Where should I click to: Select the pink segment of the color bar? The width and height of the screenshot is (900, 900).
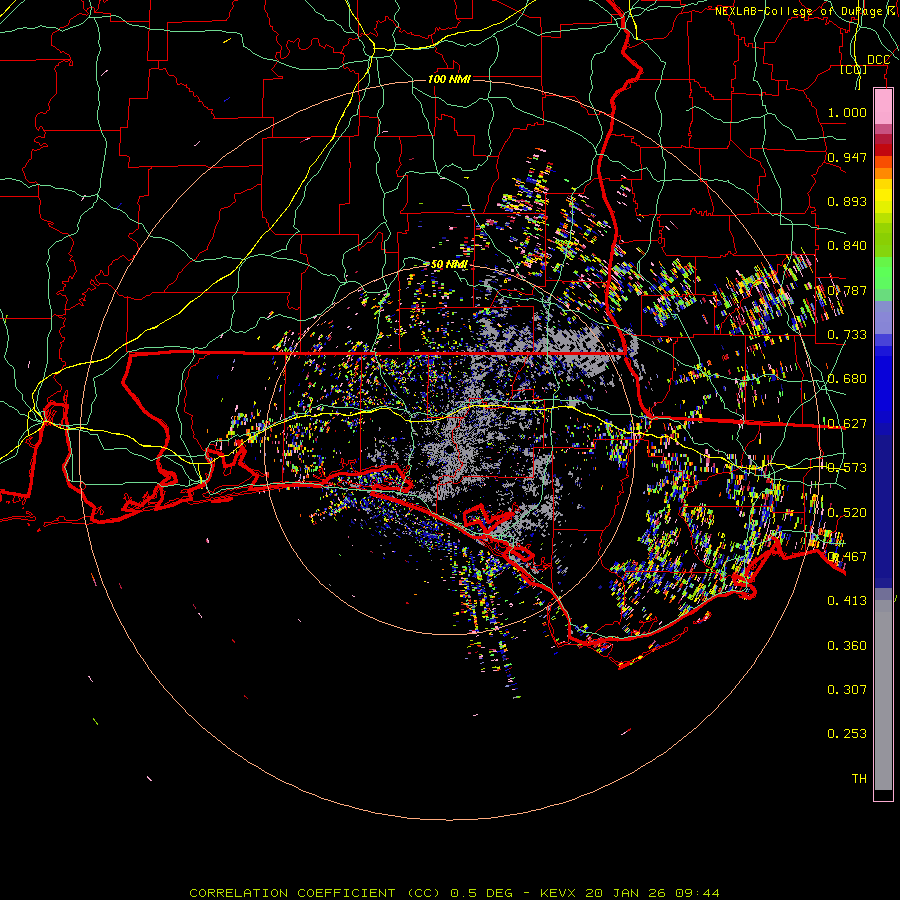[x=883, y=107]
